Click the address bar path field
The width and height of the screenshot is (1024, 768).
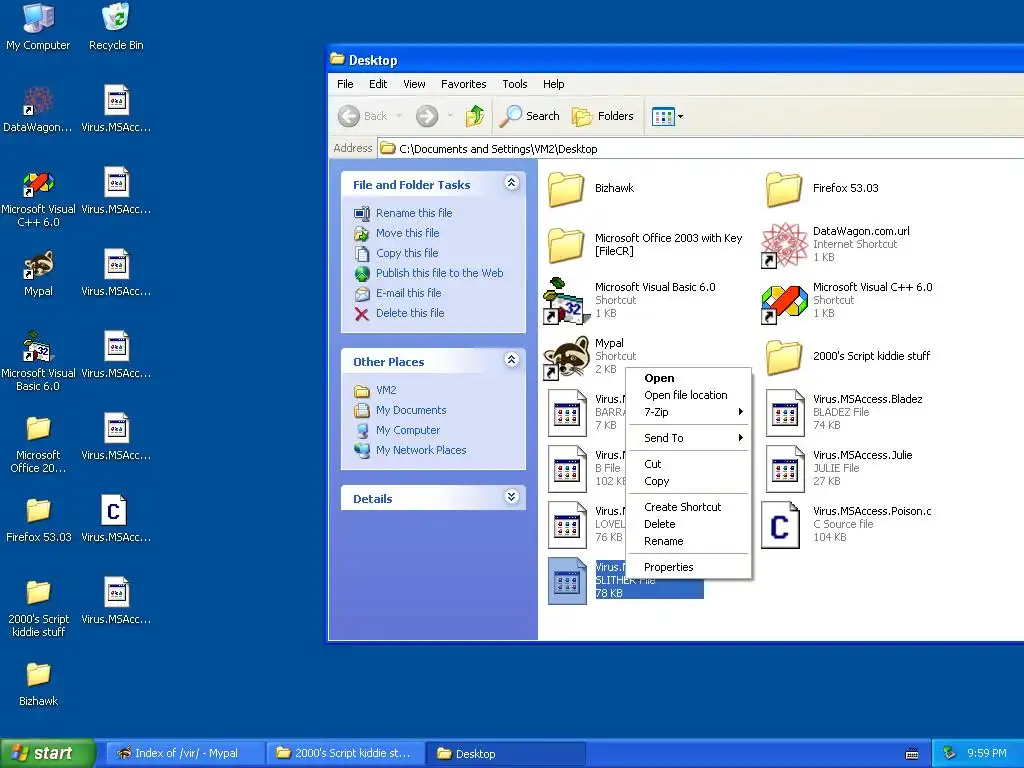coord(700,149)
